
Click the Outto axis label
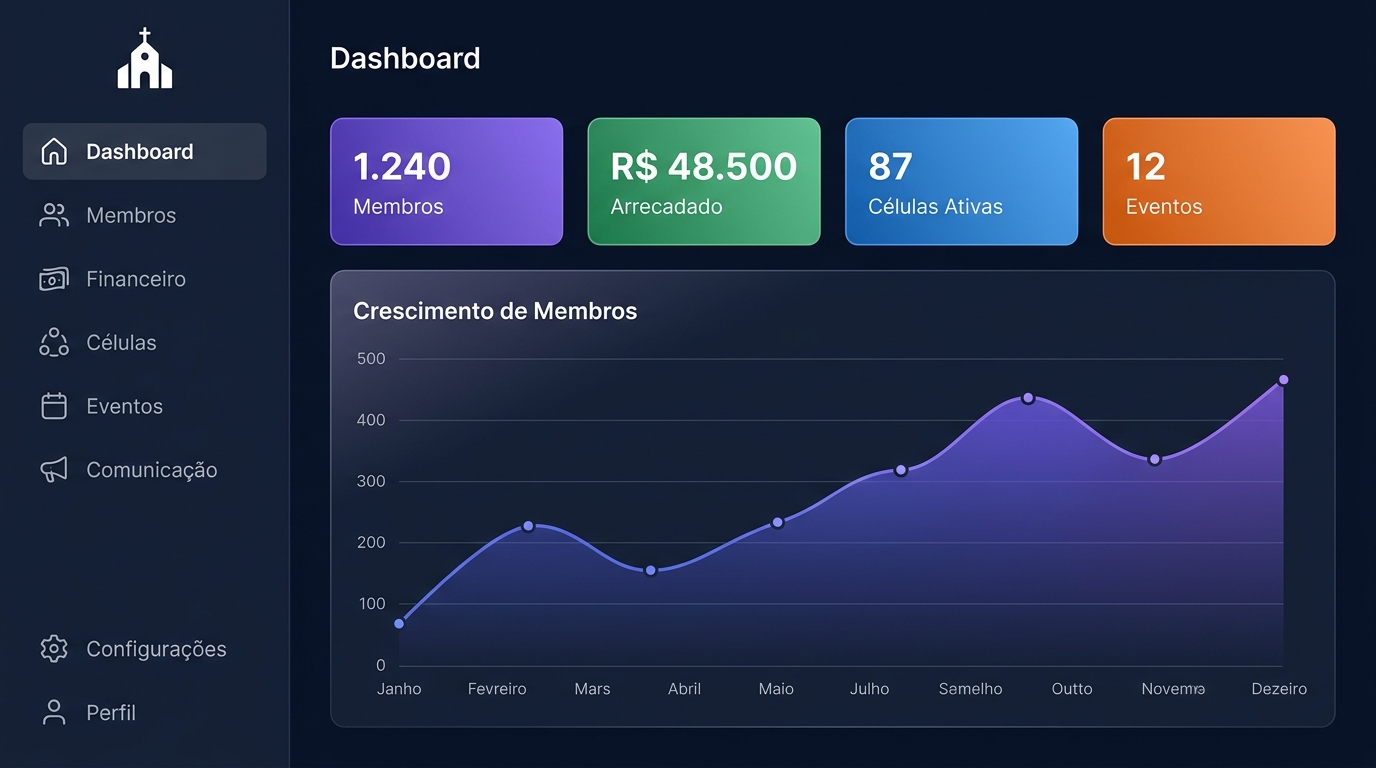point(1072,689)
